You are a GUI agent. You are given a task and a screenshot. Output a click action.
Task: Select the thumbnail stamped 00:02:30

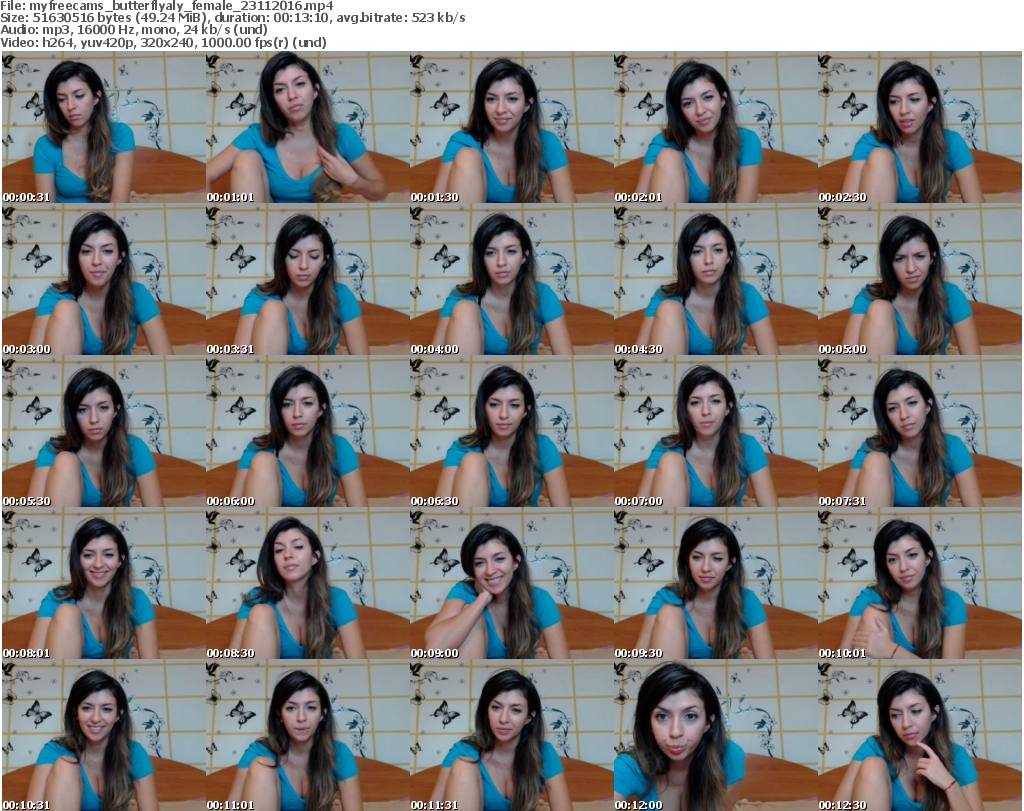[920, 127]
